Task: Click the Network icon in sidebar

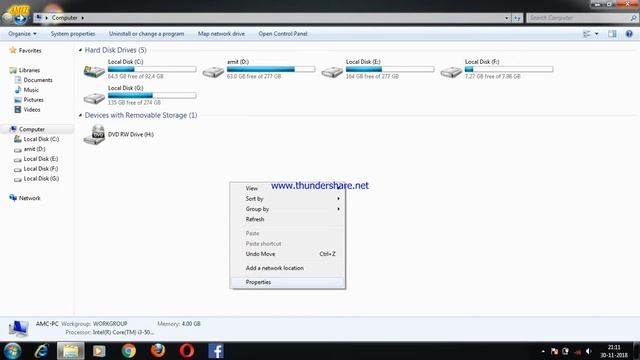Action: [13, 198]
